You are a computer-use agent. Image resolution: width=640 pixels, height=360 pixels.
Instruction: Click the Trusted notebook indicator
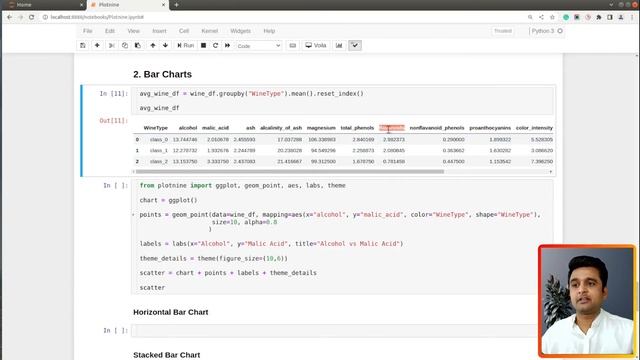tap(503, 31)
